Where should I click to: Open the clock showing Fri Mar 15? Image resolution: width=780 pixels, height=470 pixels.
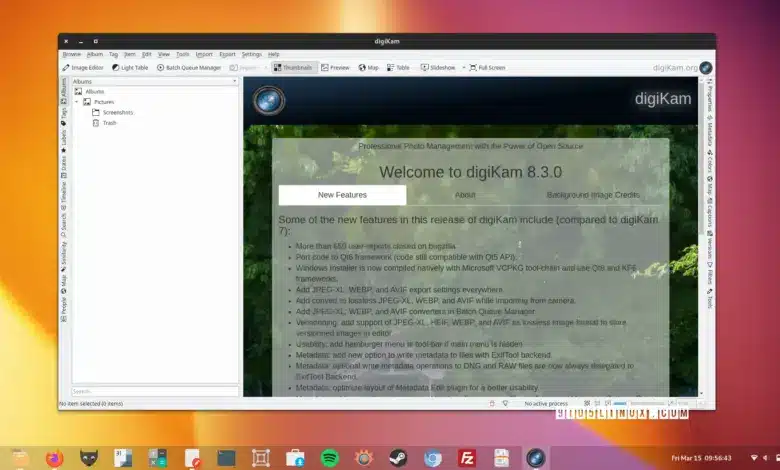(701, 458)
